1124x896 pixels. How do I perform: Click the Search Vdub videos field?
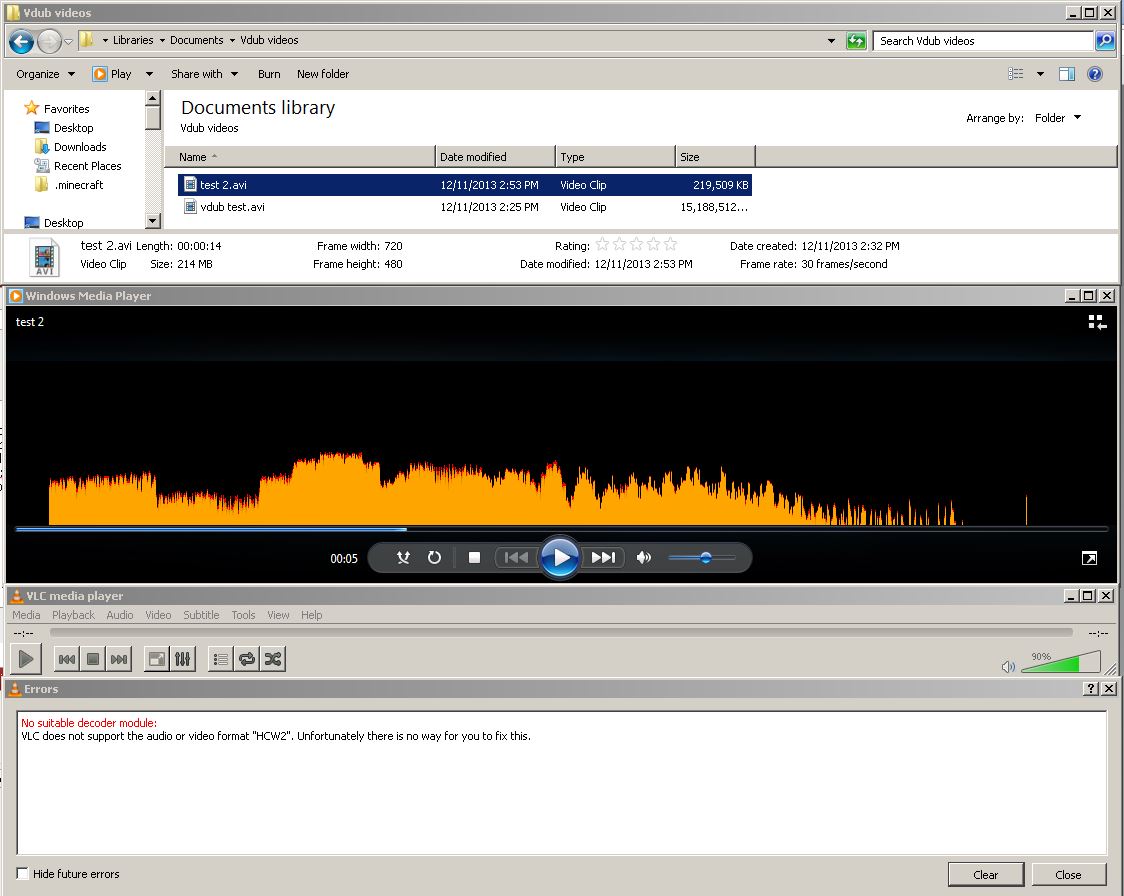coord(983,41)
